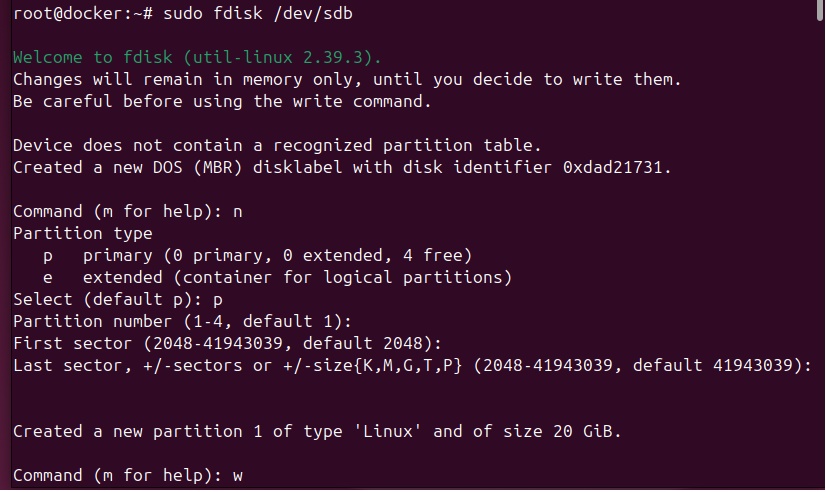Click the 'Partition type' heading

point(83,234)
